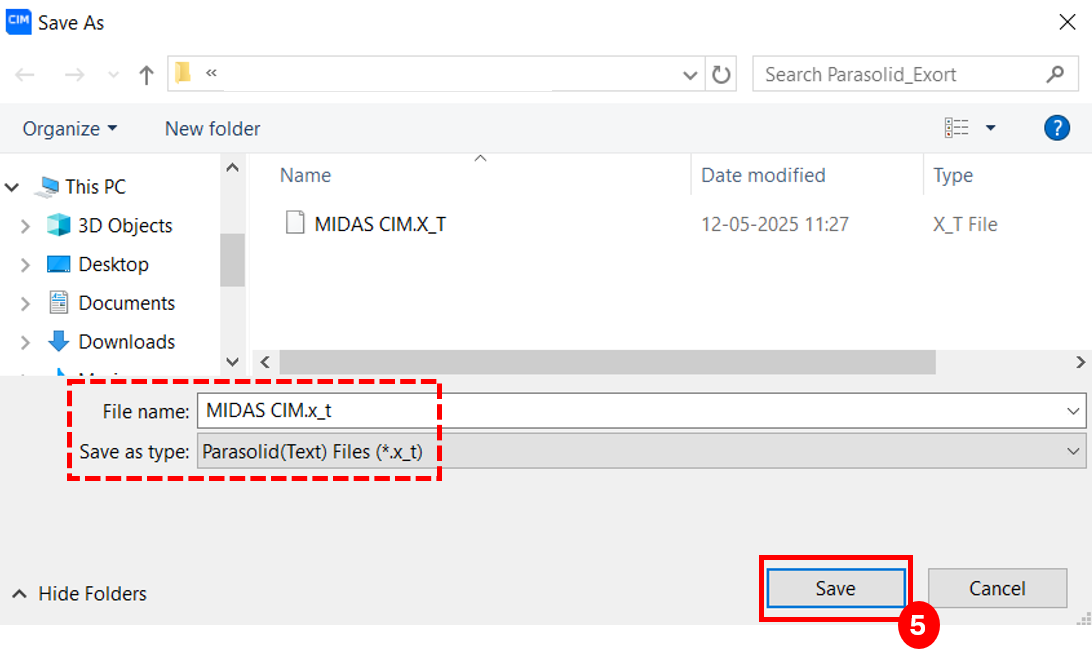Open the File name dropdown arrow

pyautogui.click(x=1073, y=411)
